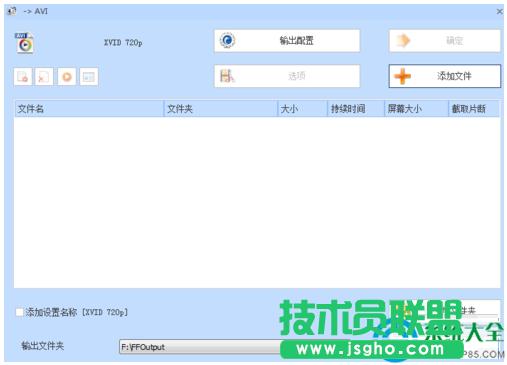Sort by the 文件名 column header
The height and width of the screenshot is (365, 507).
[89, 109]
